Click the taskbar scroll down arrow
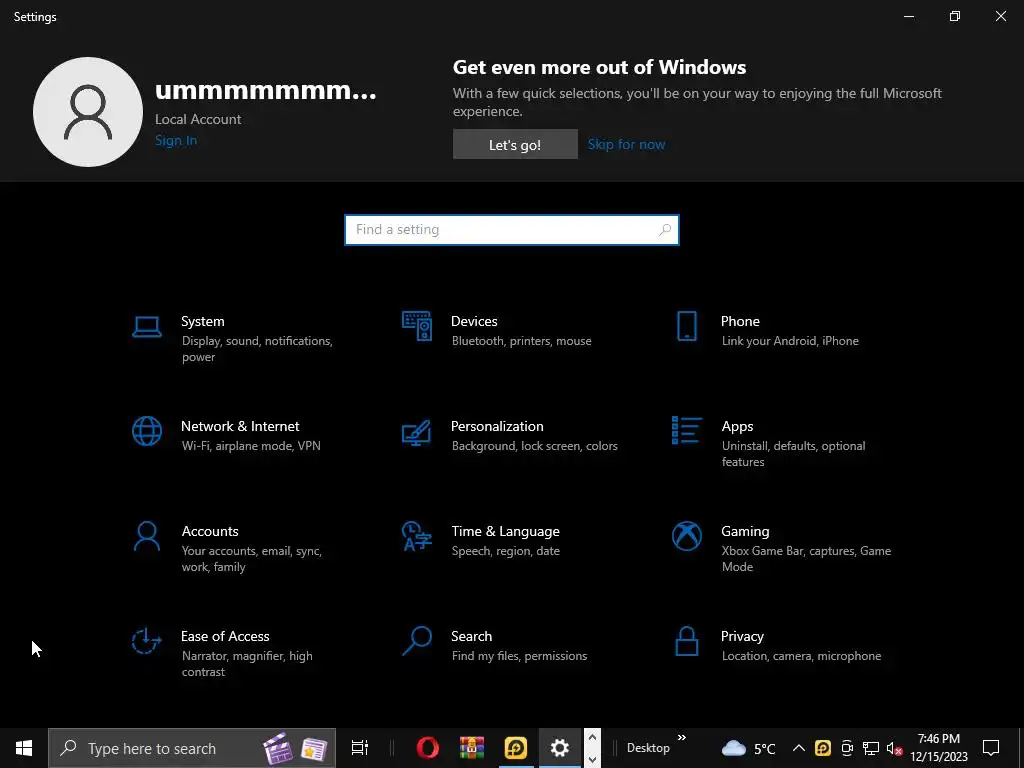The image size is (1024, 768). (592, 760)
